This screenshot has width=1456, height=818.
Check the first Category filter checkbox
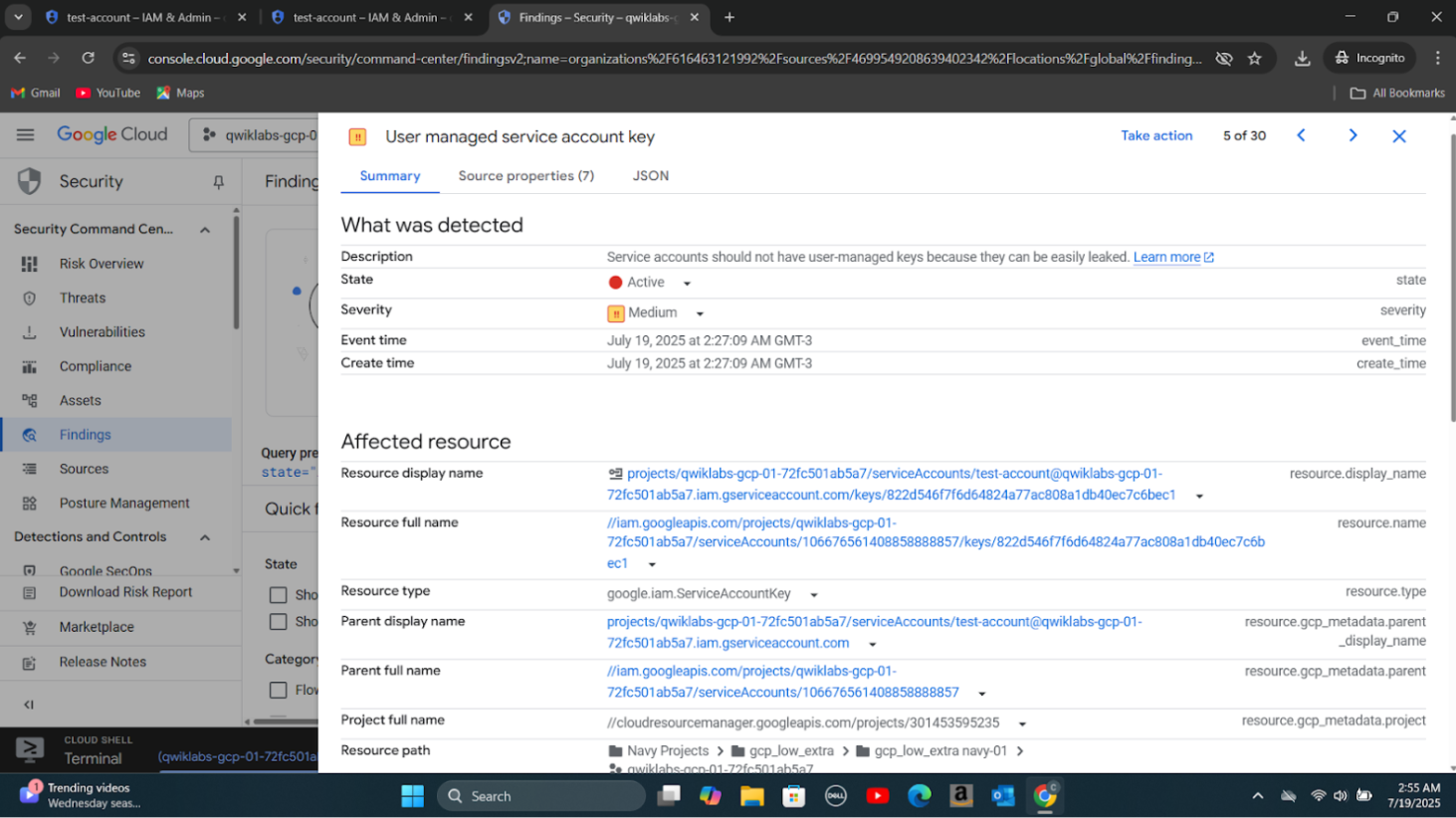pyautogui.click(x=279, y=690)
